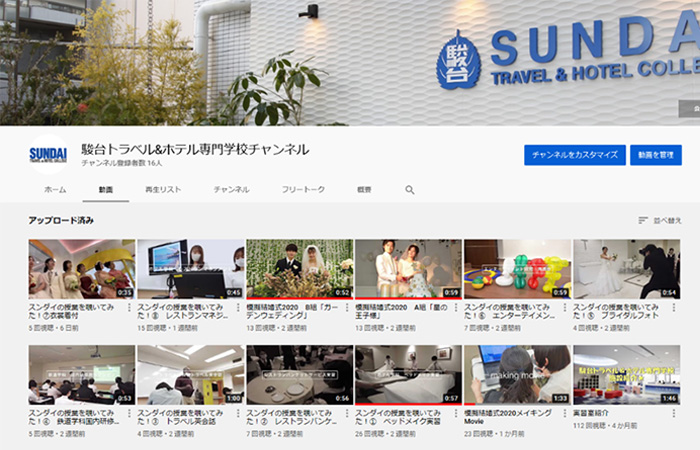This screenshot has height=450, width=700.
Task: Play the balloon animals thumbnail
Action: pos(517,269)
